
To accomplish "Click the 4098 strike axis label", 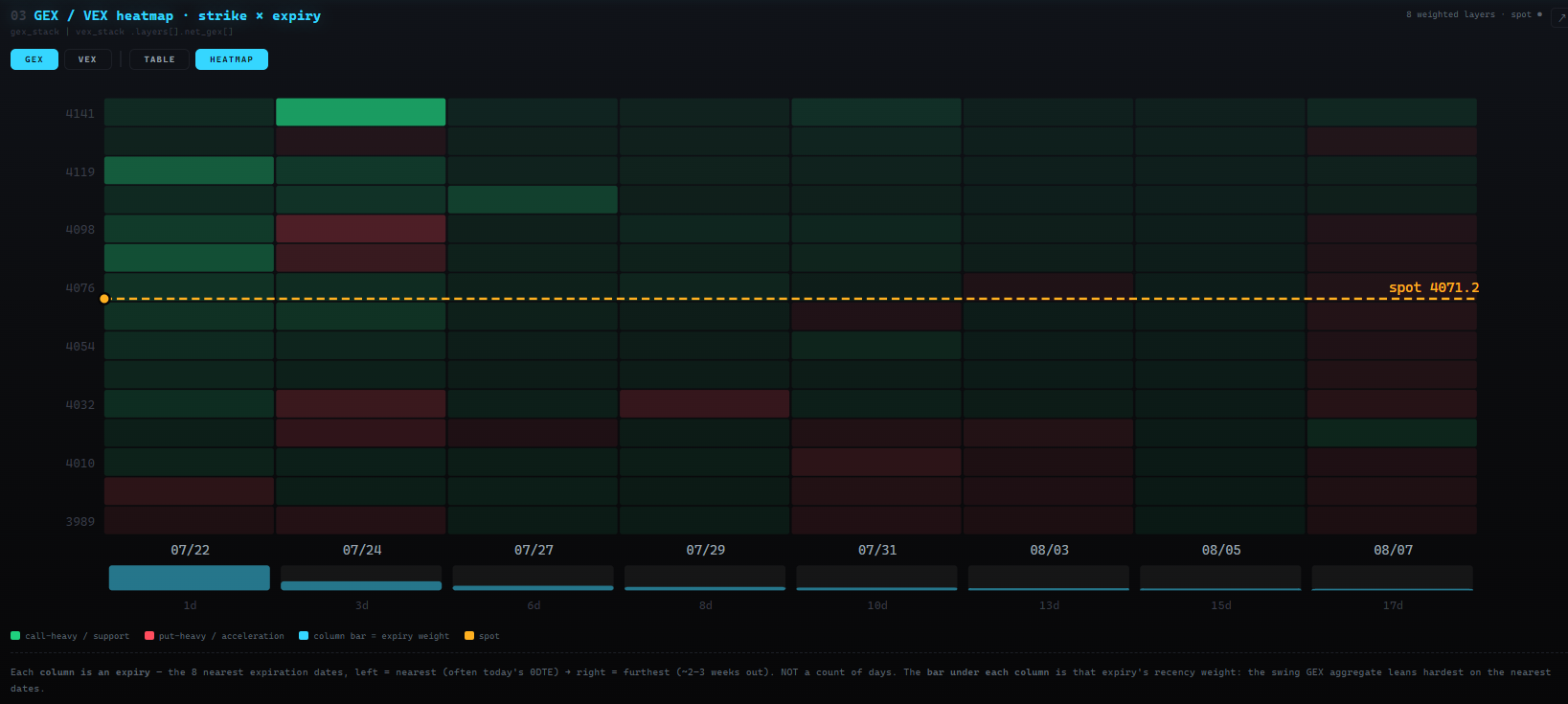I will (80, 230).
